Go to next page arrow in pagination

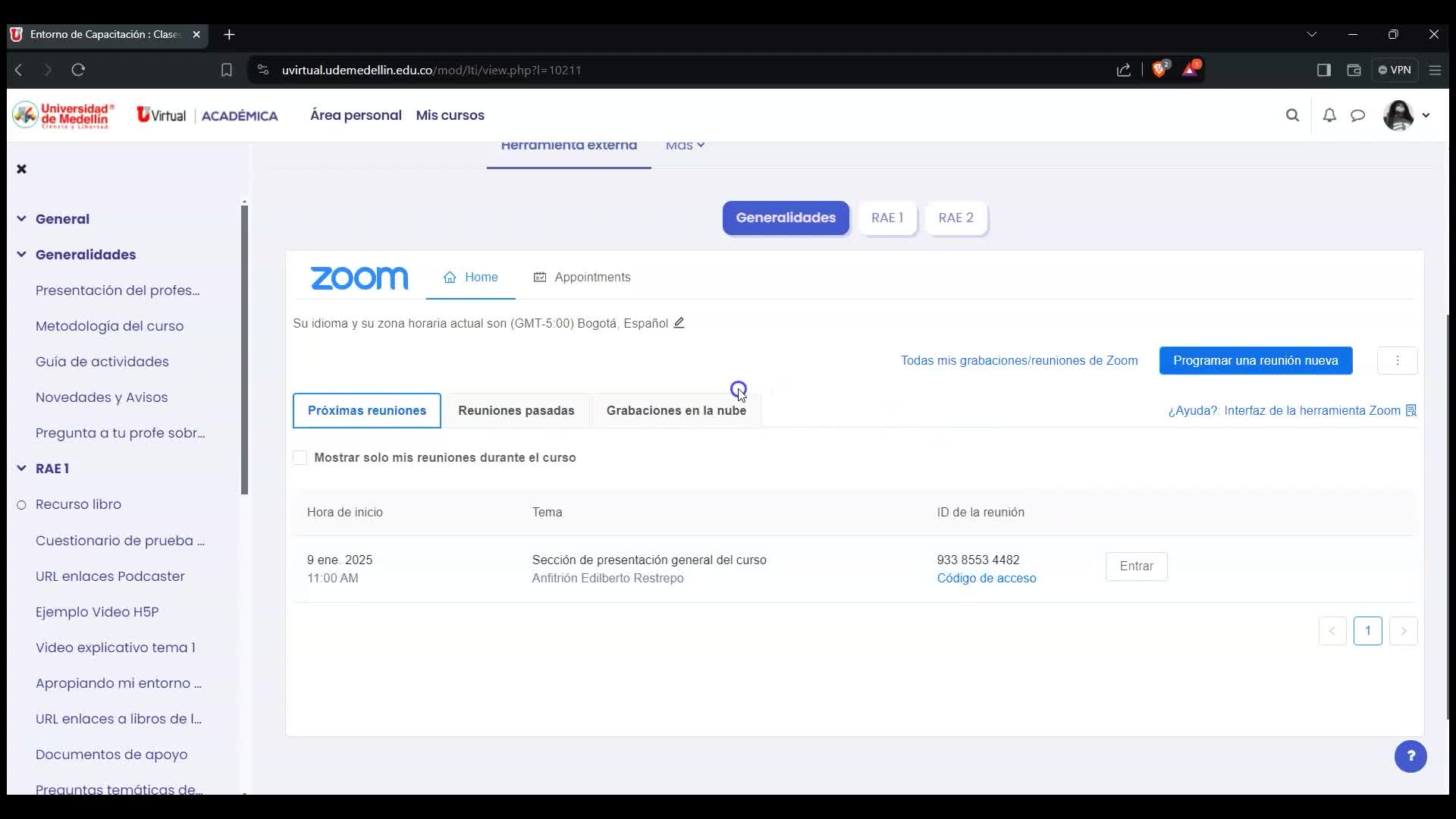point(1404,631)
